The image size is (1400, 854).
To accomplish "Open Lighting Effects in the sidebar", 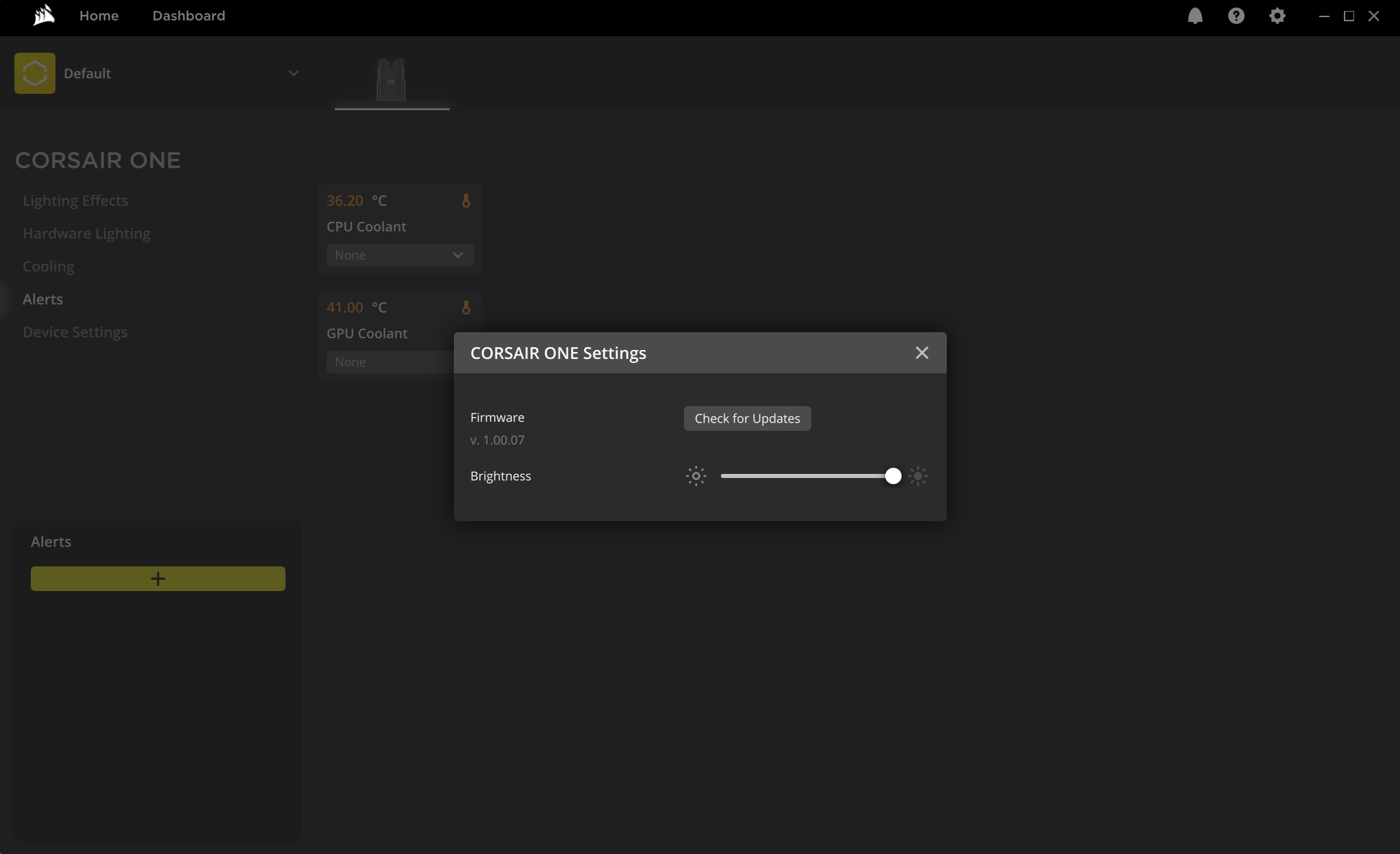I will (x=75, y=201).
